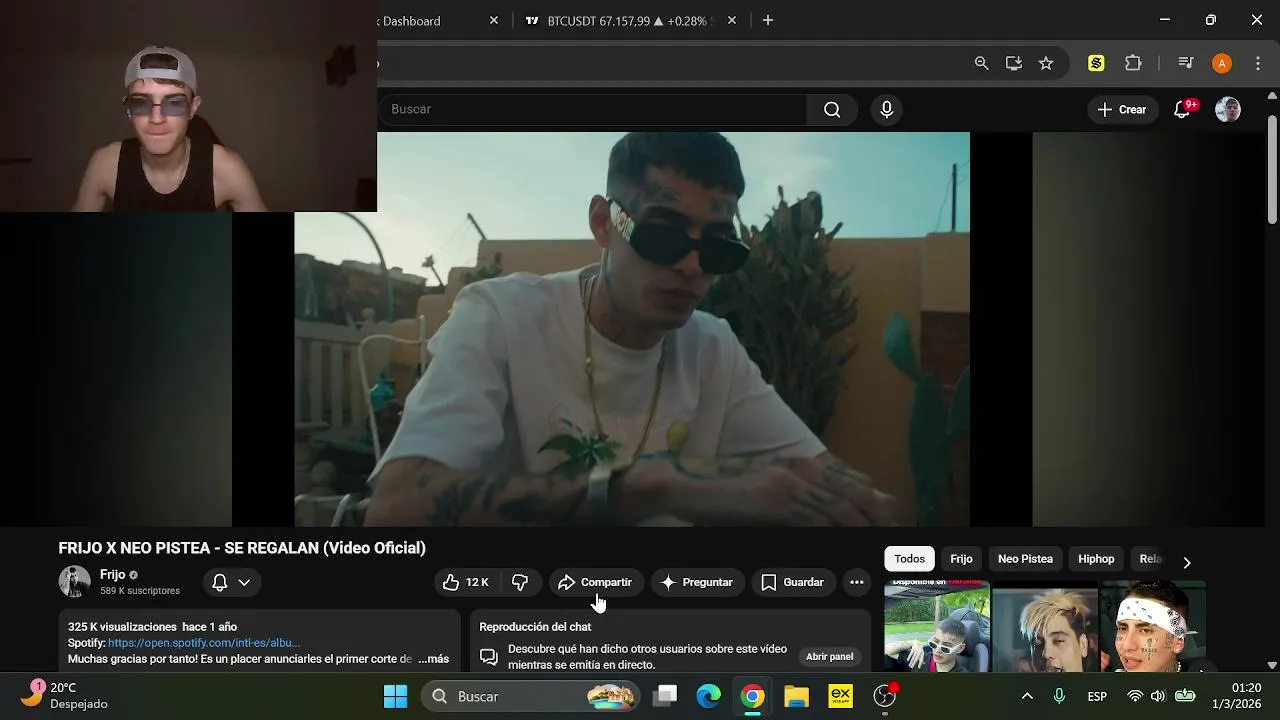Select the Neo Pistea filter chip
Screen dimensions: 1280x720
pyautogui.click(x=1025, y=559)
